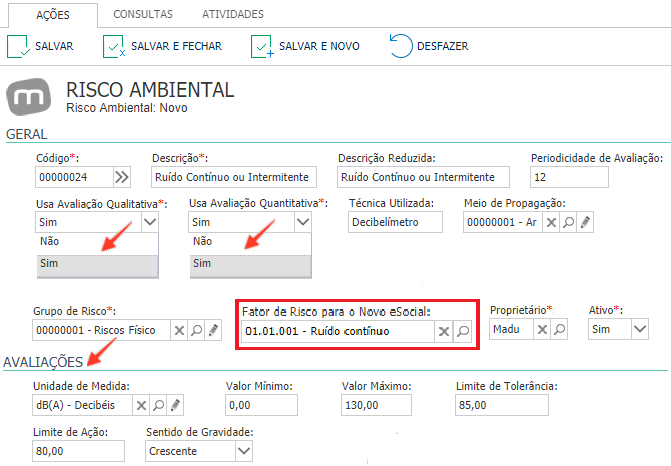Image resolution: width=671 pixels, height=466 pixels.
Task: Choose Não in Avaliação Qualitativa list
Action: coord(98,242)
